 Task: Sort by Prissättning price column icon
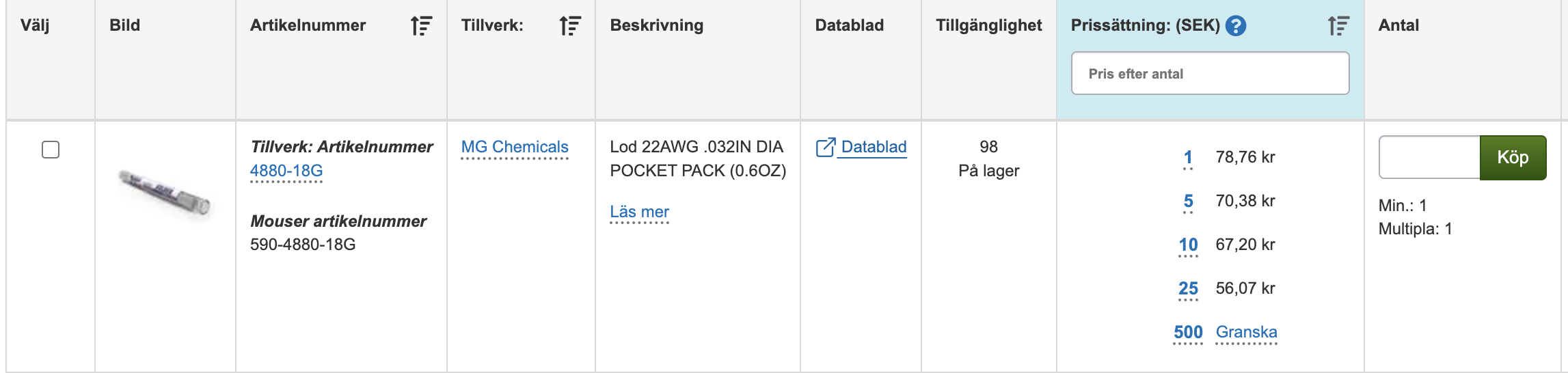[1338, 26]
